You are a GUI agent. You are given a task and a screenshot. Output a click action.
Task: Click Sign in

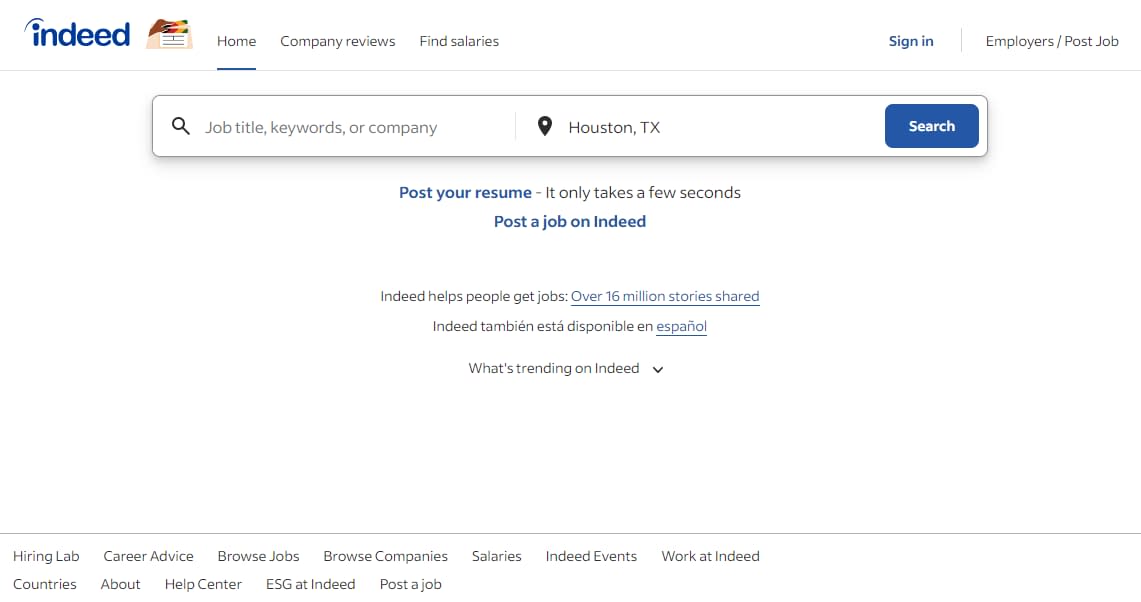point(910,41)
